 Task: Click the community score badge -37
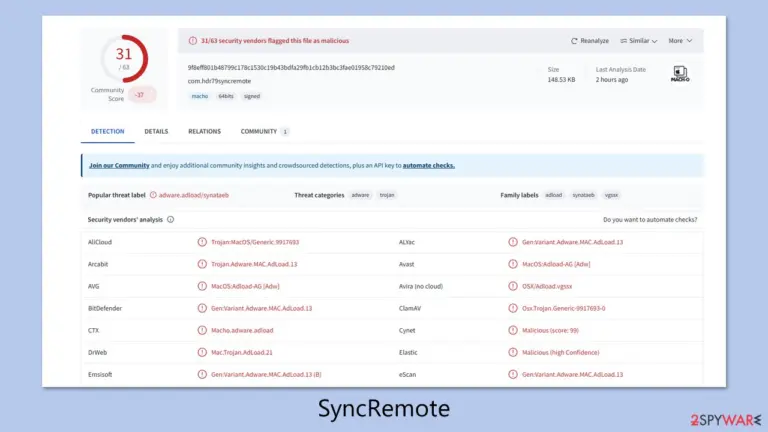tap(140, 95)
